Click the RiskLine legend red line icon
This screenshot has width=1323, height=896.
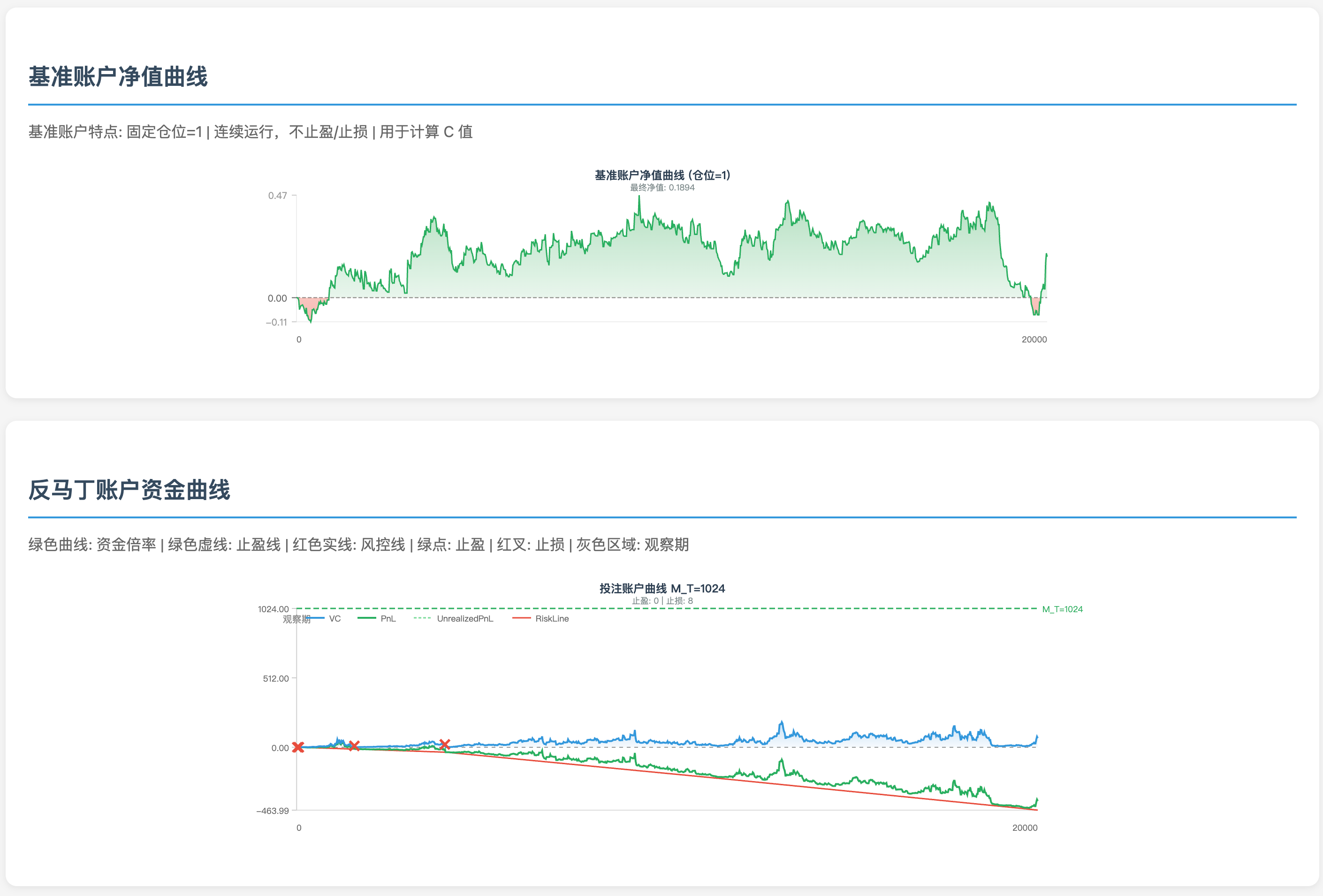(x=521, y=618)
